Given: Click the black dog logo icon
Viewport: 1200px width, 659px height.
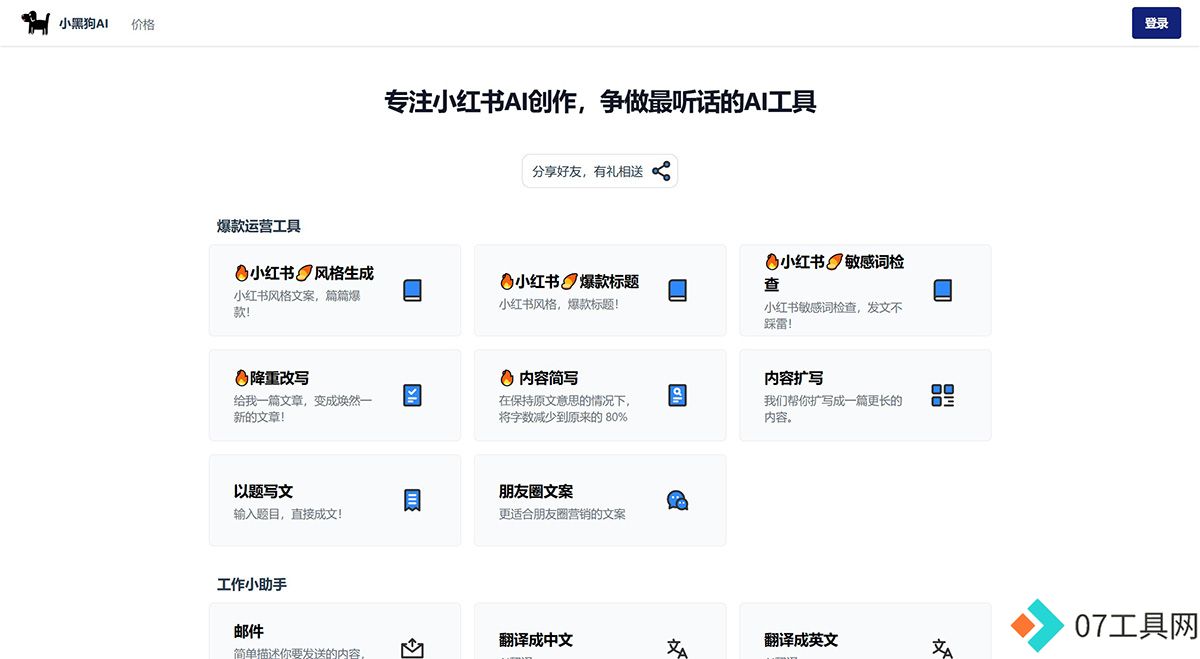Looking at the screenshot, I should click(x=37, y=22).
